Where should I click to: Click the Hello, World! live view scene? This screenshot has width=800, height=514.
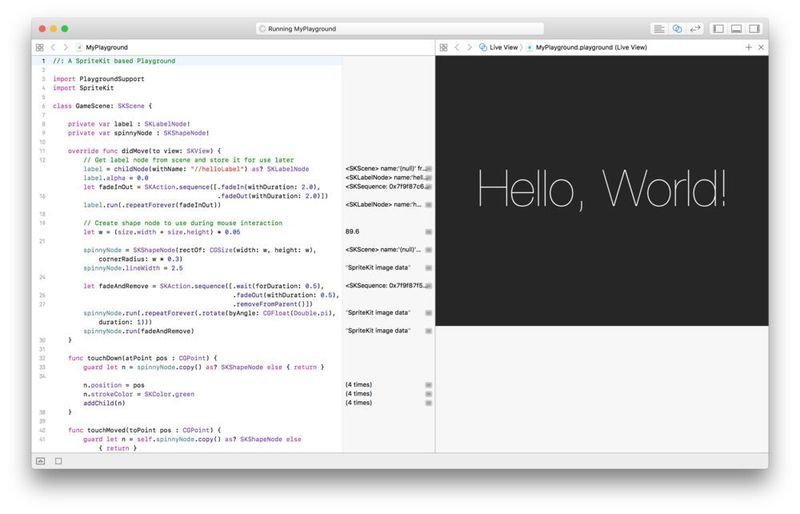click(602, 190)
